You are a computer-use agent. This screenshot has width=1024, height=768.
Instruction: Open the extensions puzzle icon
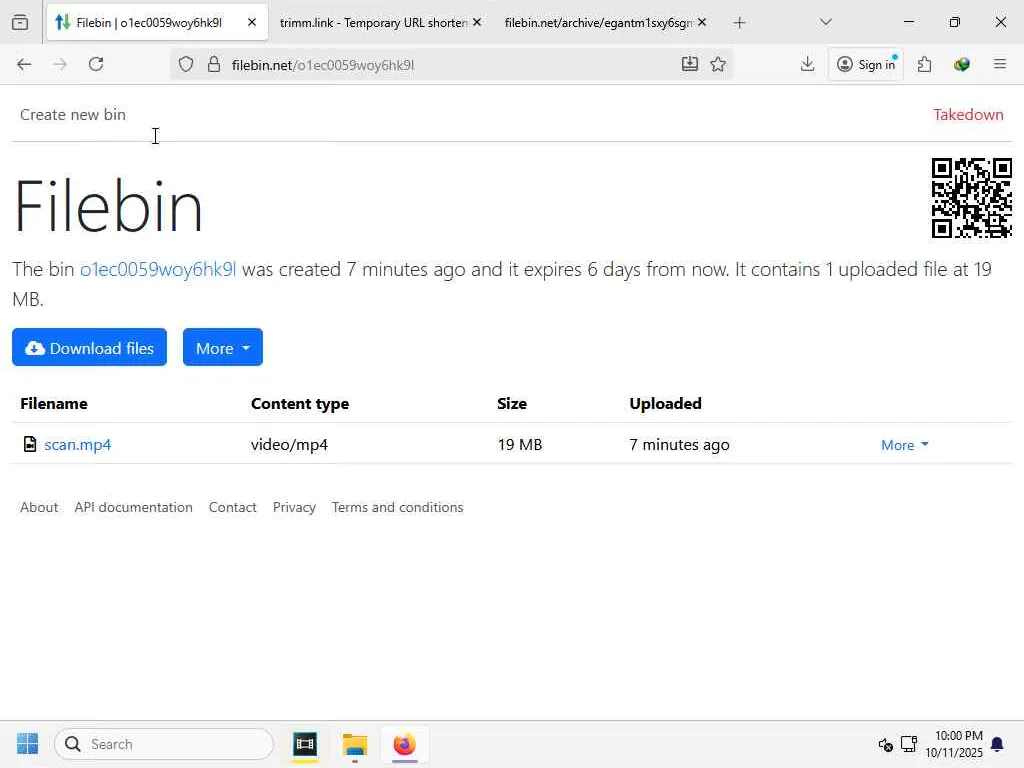[x=924, y=64]
